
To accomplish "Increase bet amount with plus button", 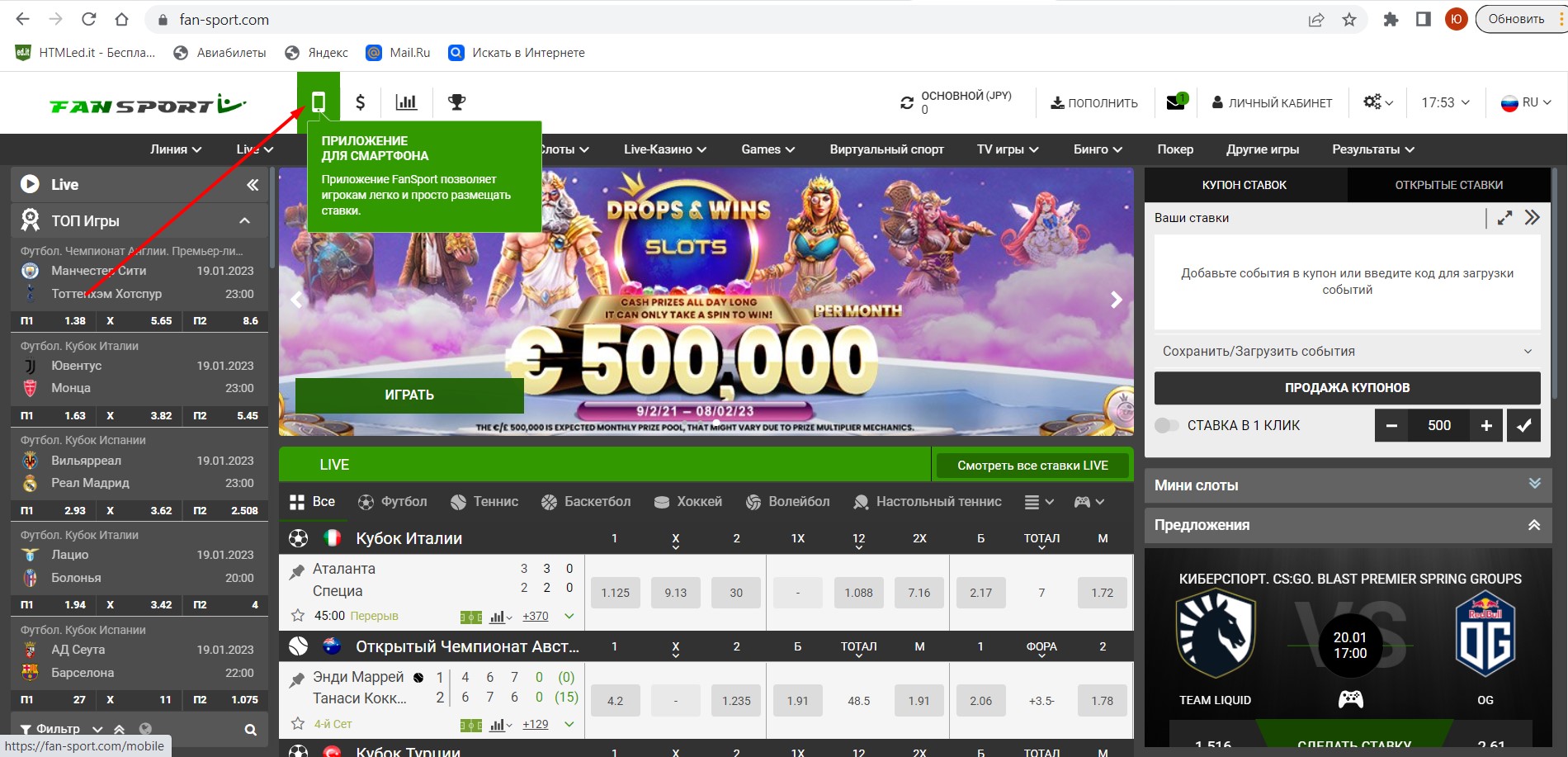I will (x=1486, y=425).
